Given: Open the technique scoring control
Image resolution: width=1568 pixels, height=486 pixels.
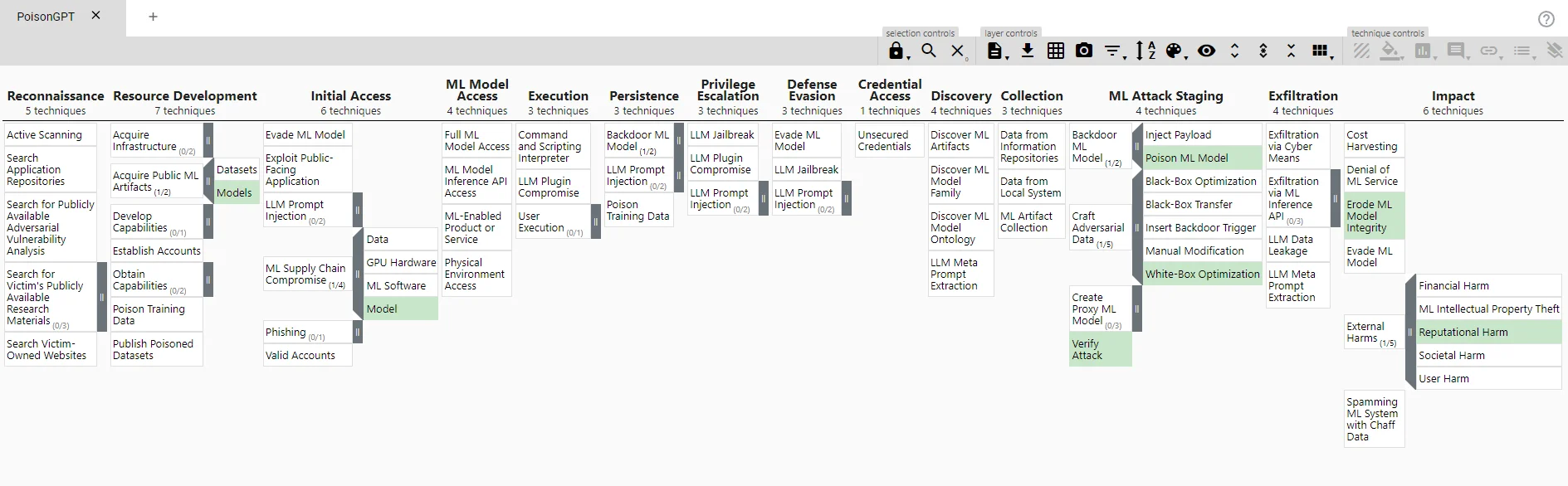Looking at the screenshot, I should click(x=1424, y=51).
